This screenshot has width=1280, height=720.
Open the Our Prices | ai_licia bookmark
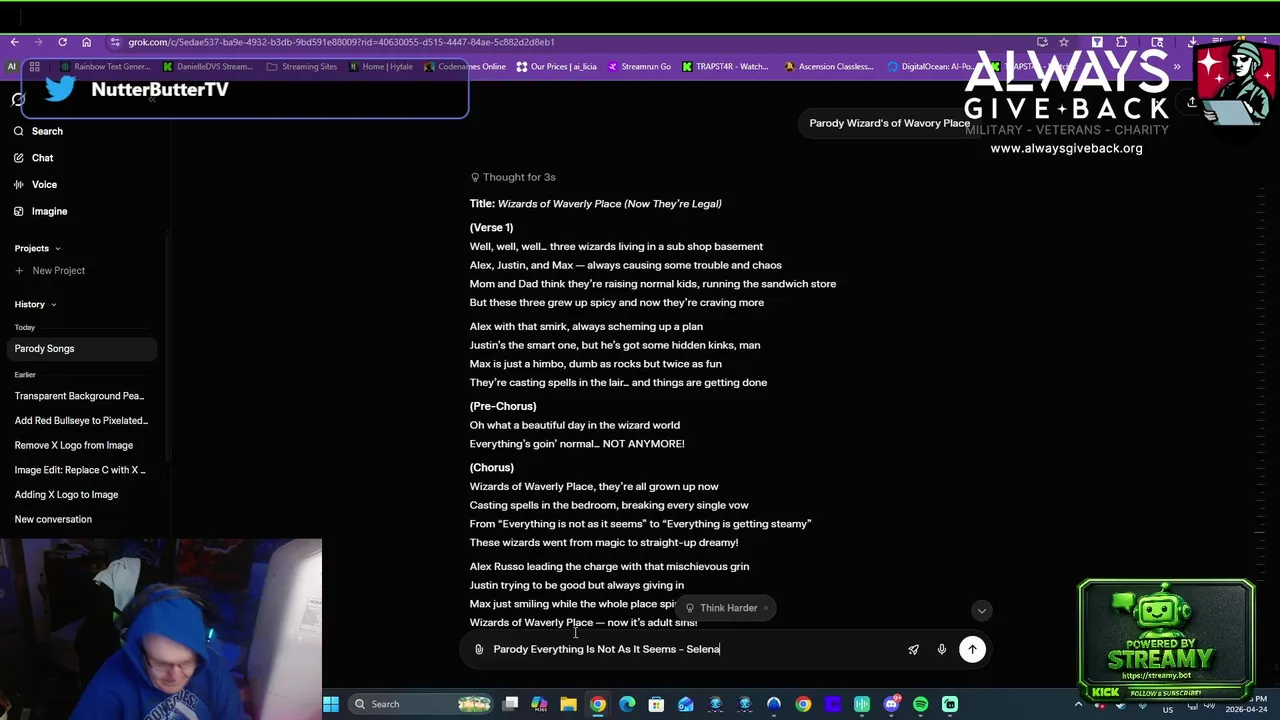(556, 67)
